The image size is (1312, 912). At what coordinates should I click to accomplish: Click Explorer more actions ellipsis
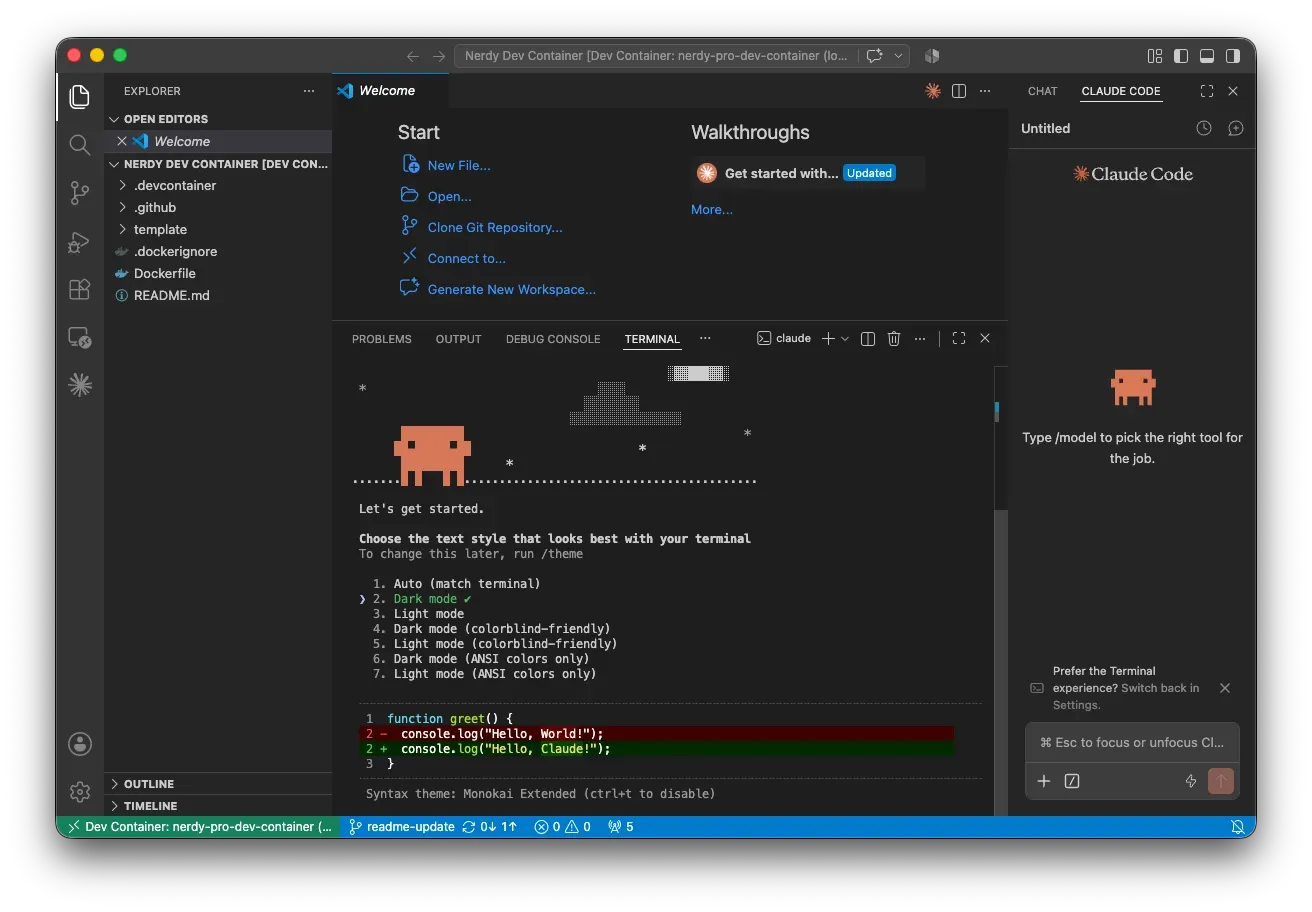tap(309, 91)
